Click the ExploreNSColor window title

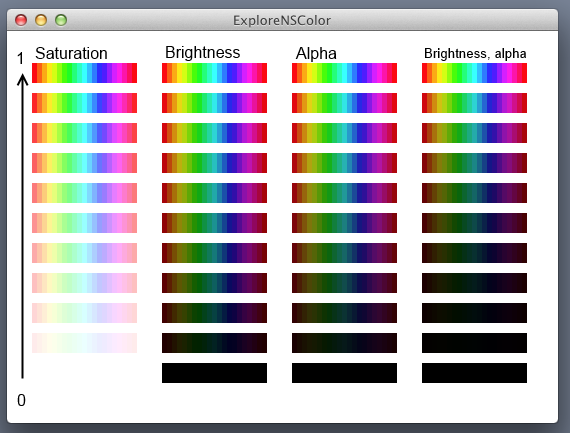tap(282, 21)
